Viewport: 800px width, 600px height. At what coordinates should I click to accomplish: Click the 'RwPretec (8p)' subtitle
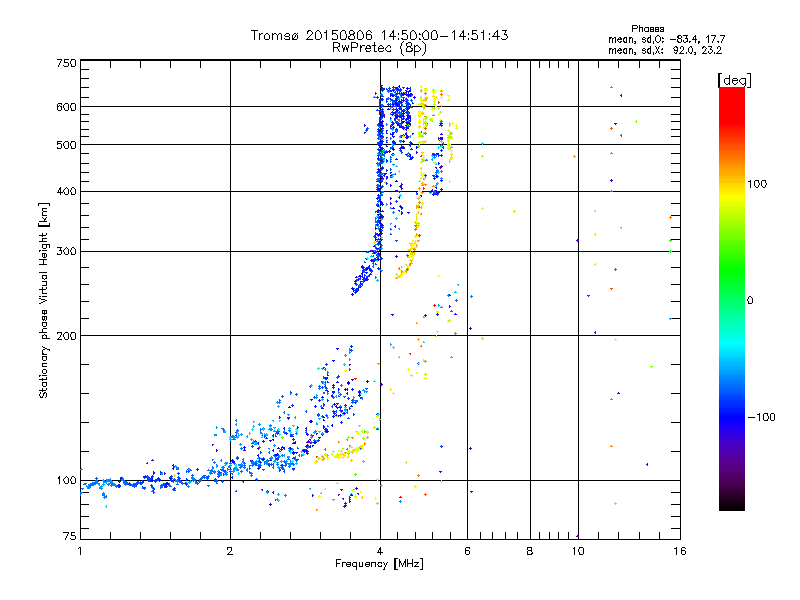[x=379, y=48]
